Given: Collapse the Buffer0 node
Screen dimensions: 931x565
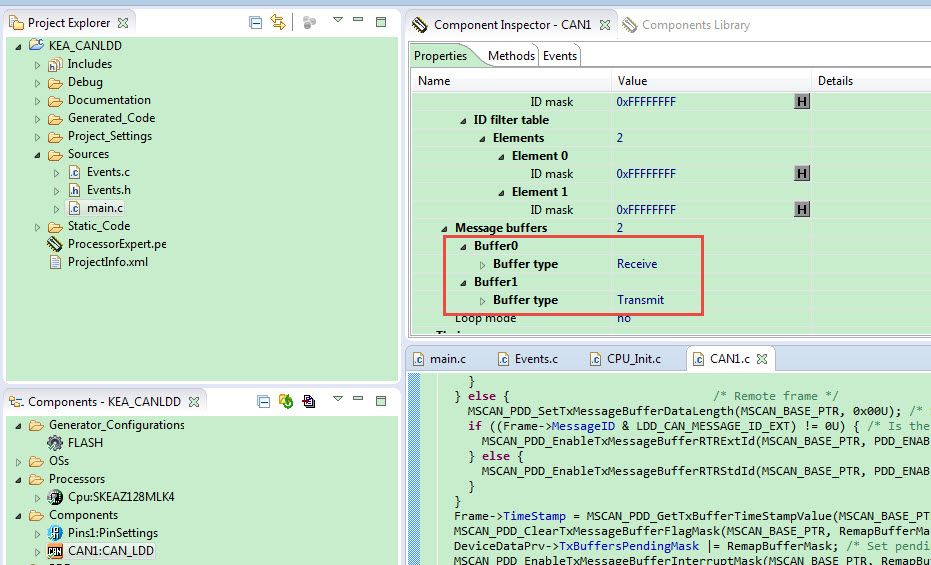Looking at the screenshot, I should coord(463,247).
